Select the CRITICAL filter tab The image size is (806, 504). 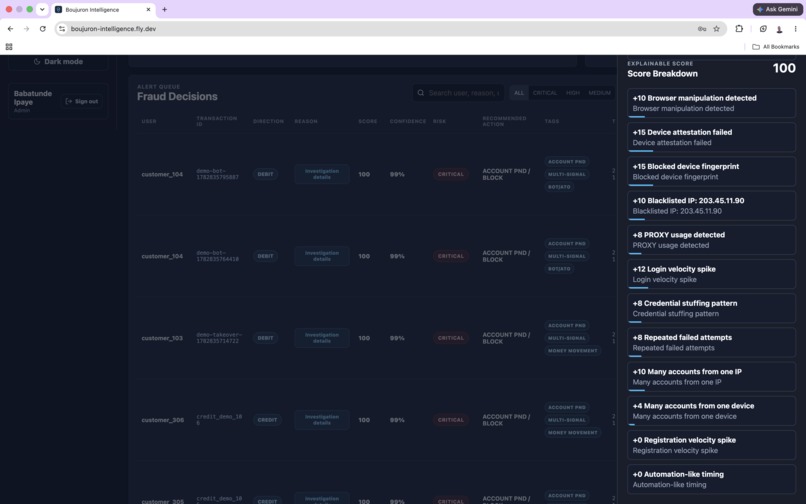coord(544,93)
